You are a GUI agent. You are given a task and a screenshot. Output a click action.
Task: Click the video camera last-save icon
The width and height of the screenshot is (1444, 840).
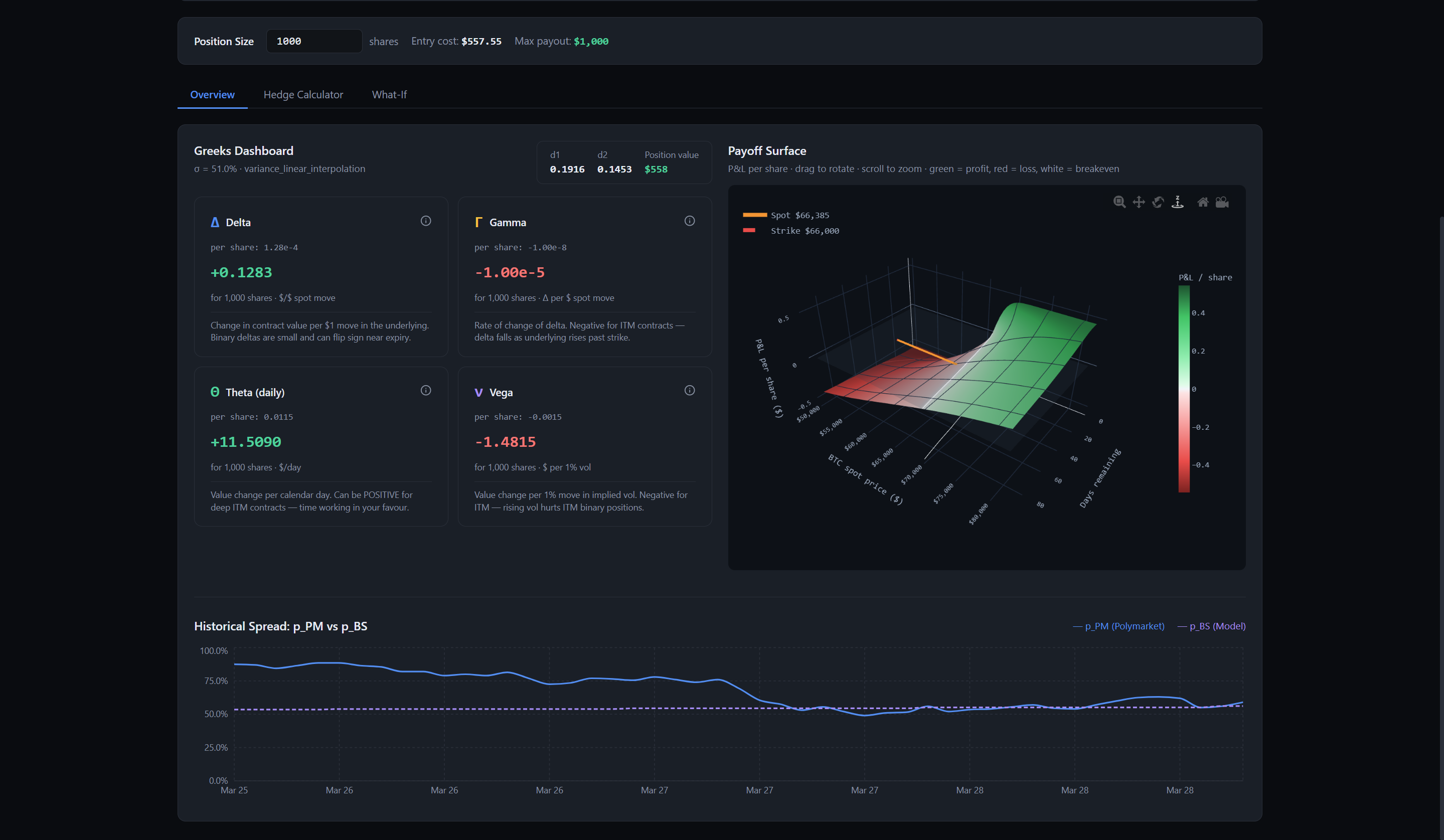tap(1222, 202)
